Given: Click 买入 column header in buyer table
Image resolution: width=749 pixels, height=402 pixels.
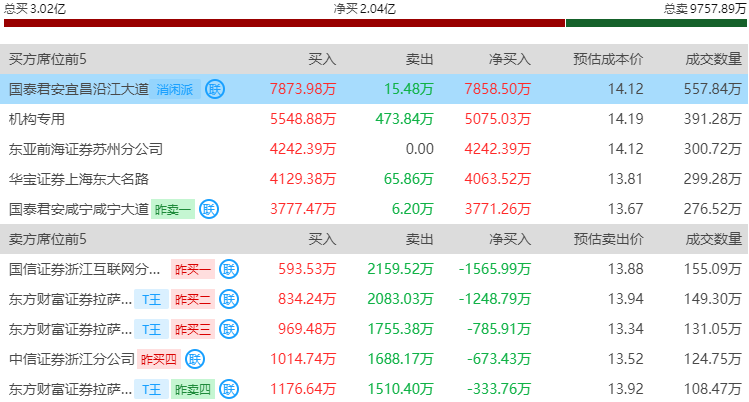Looking at the screenshot, I should (x=322, y=59).
